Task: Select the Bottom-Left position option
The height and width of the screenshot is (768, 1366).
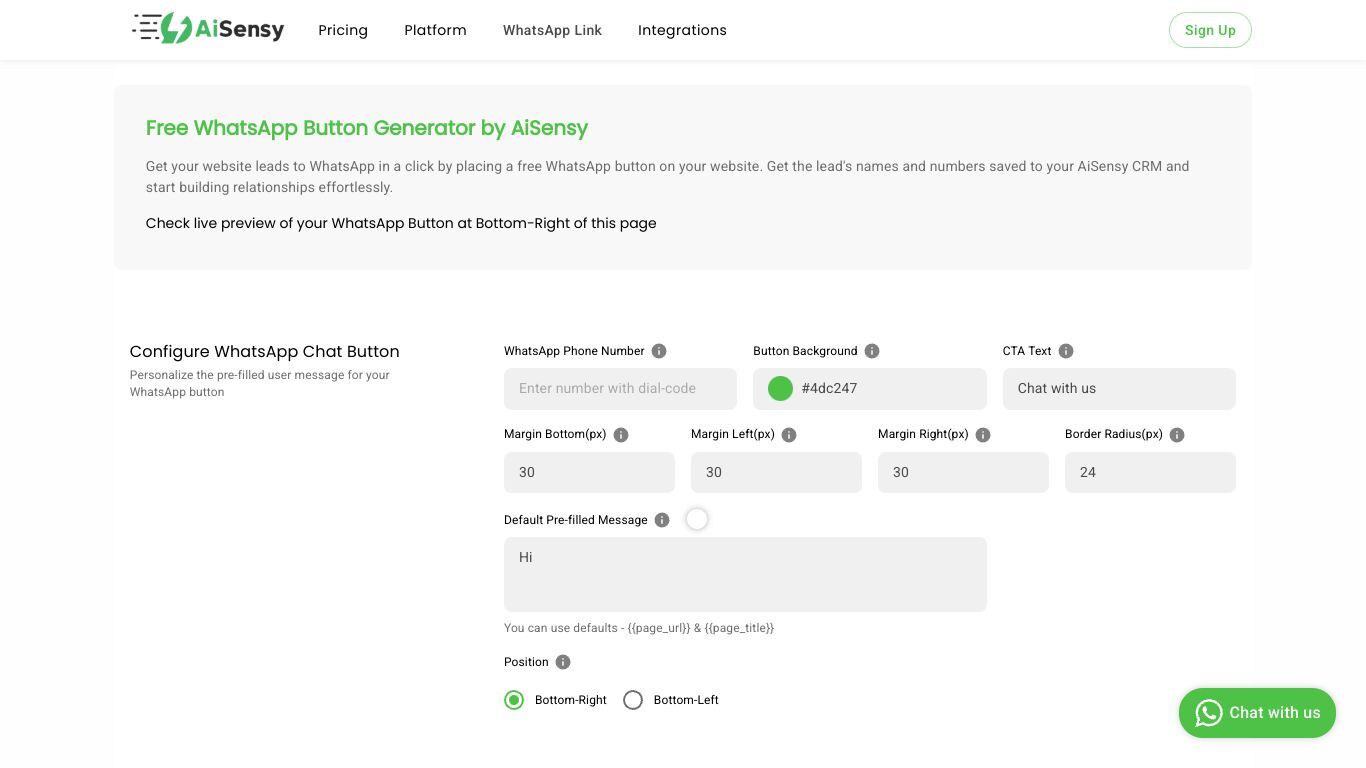Action: (x=633, y=700)
